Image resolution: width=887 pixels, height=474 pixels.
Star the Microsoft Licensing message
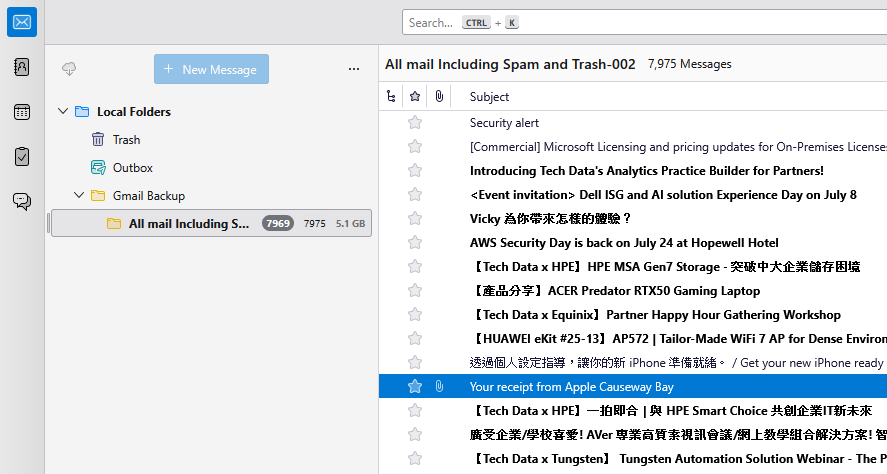tap(415, 146)
